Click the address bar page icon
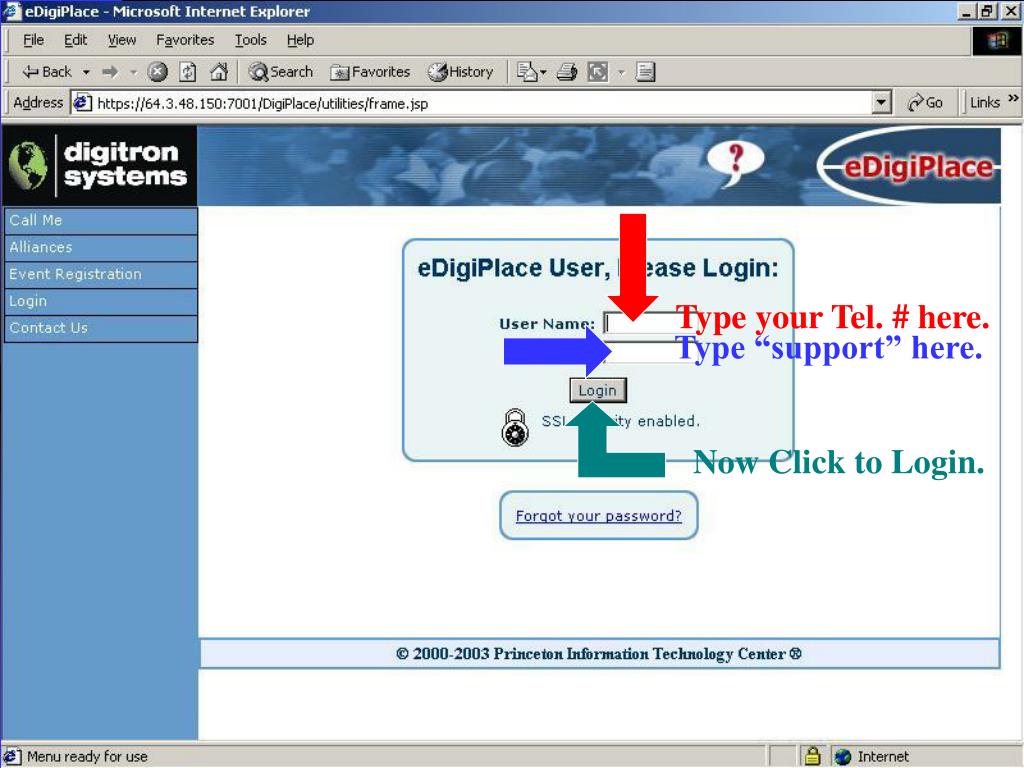 [82, 103]
